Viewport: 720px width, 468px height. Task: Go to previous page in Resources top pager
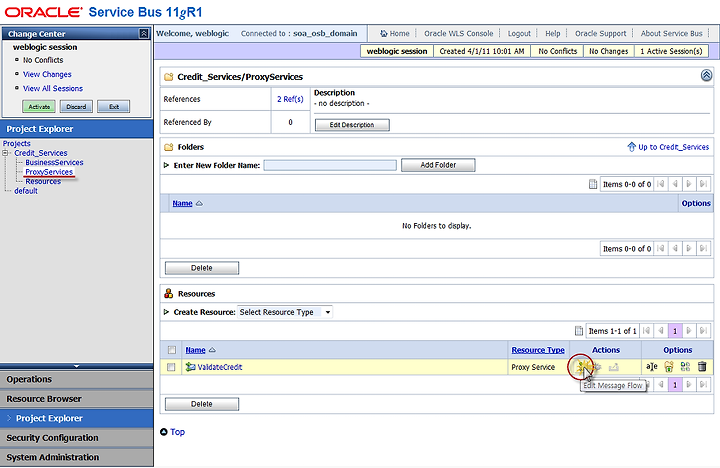click(661, 331)
